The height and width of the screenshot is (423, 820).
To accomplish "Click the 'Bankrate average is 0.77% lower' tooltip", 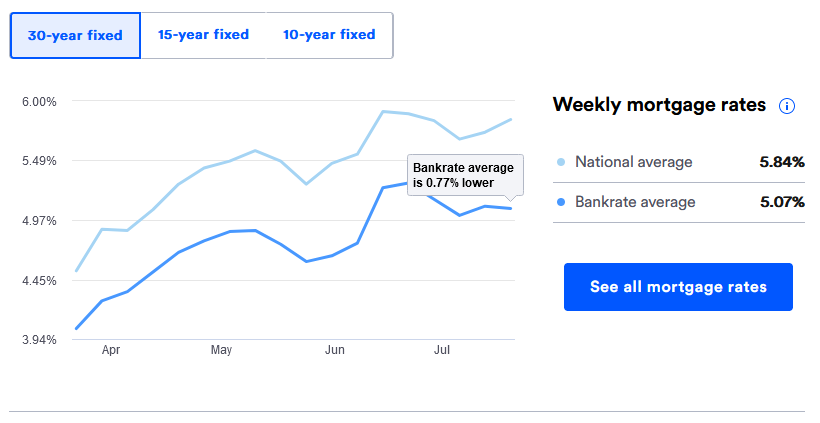I will coord(464,175).
